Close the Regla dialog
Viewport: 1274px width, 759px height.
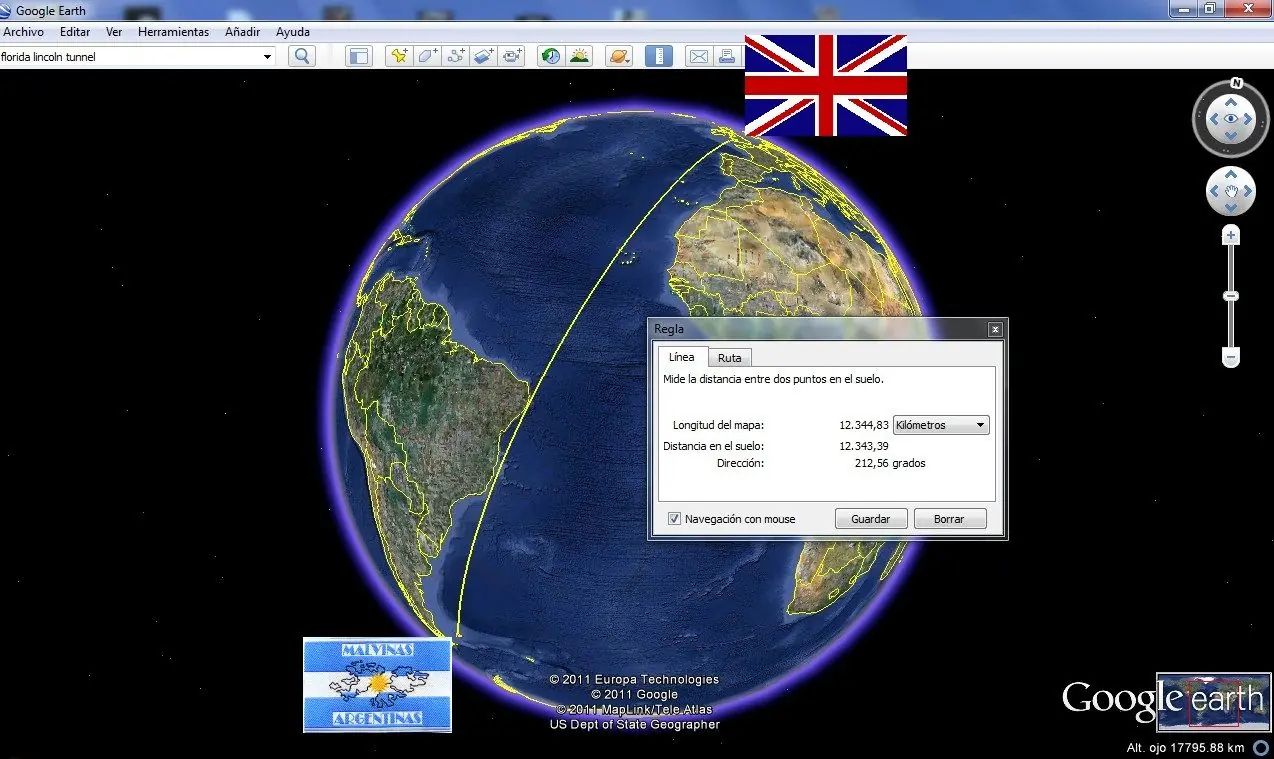tap(995, 329)
